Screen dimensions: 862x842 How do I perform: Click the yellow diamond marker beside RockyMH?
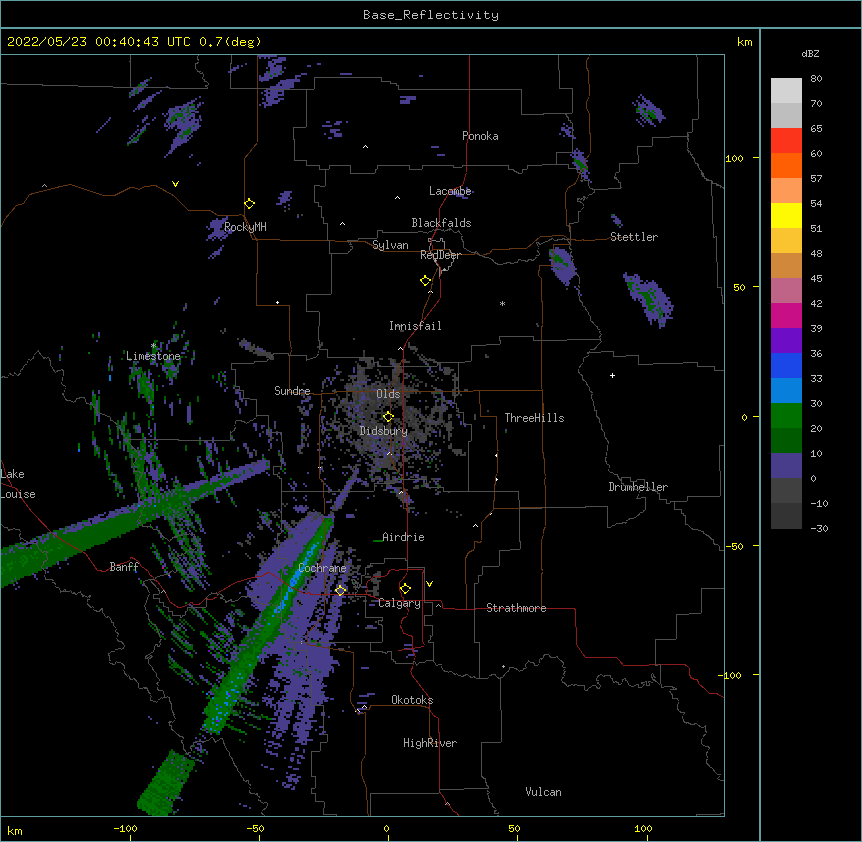(x=249, y=203)
